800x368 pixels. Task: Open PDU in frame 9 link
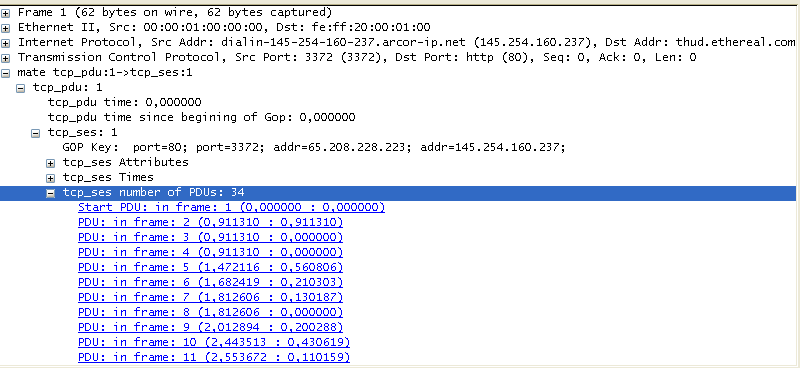[210, 327]
